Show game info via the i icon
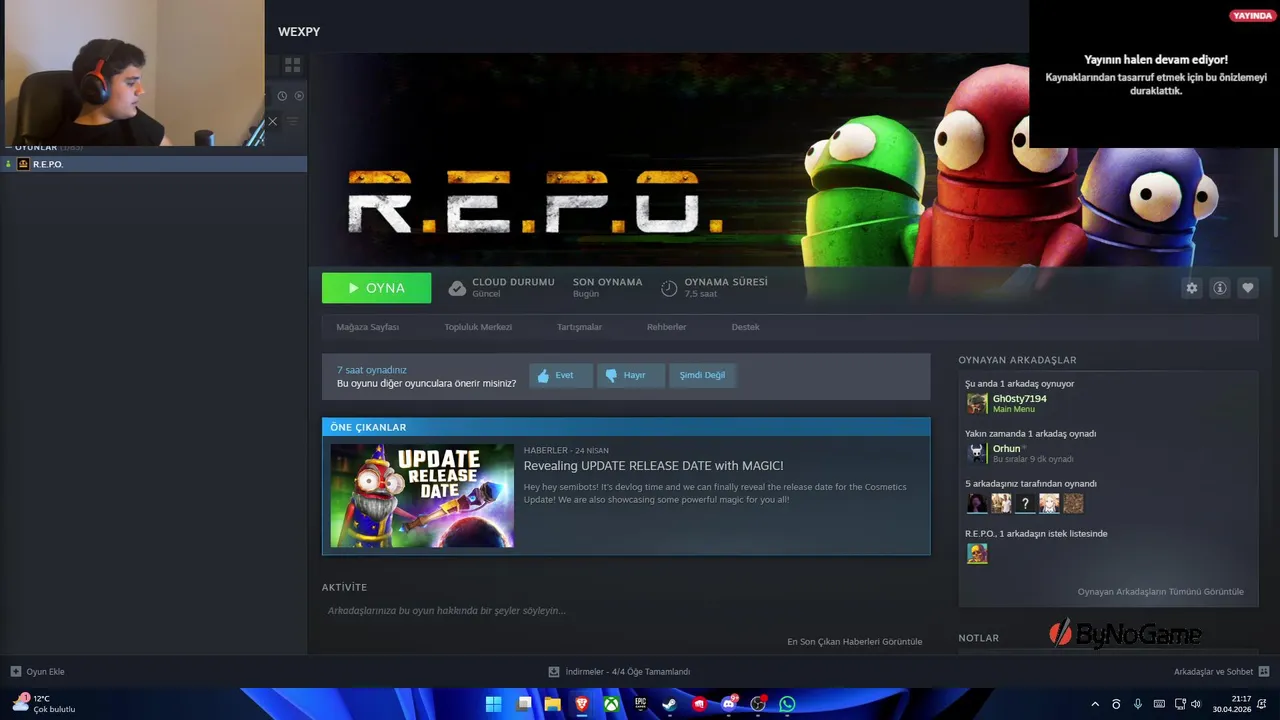 coord(1219,288)
